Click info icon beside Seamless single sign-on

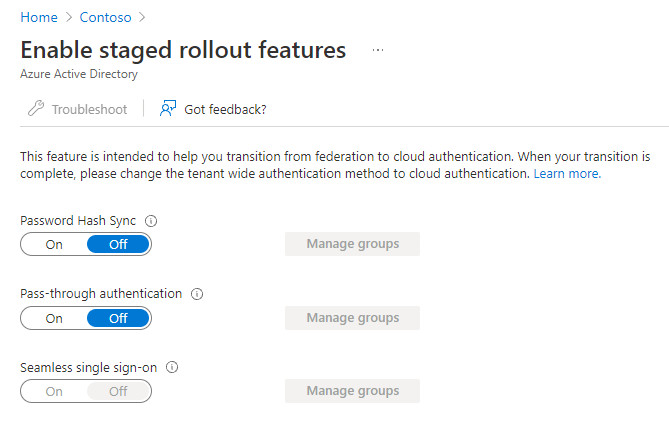(x=172, y=367)
